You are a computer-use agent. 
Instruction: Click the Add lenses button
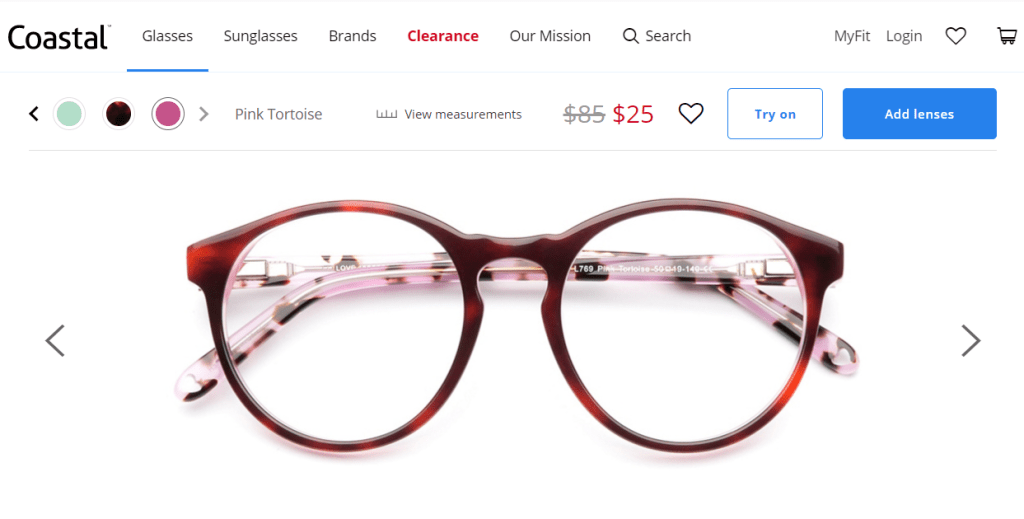[919, 114]
